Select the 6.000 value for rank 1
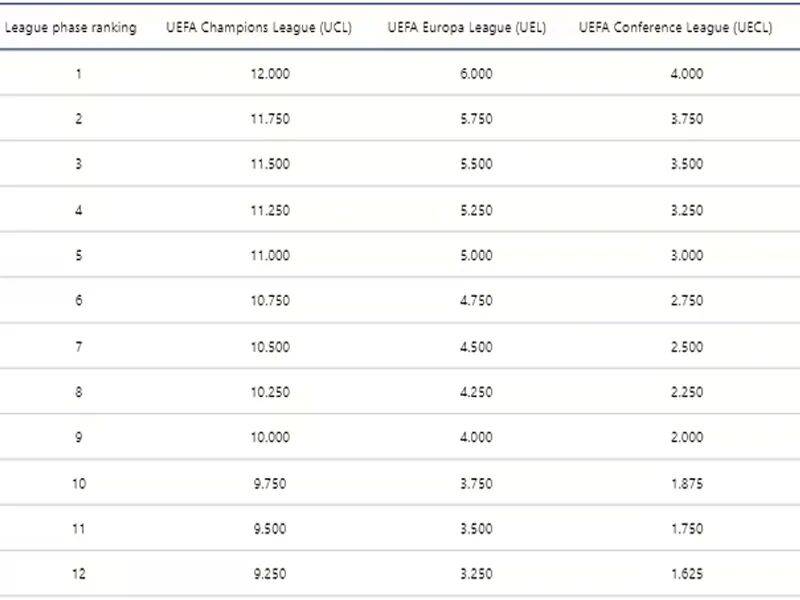 click(x=476, y=74)
